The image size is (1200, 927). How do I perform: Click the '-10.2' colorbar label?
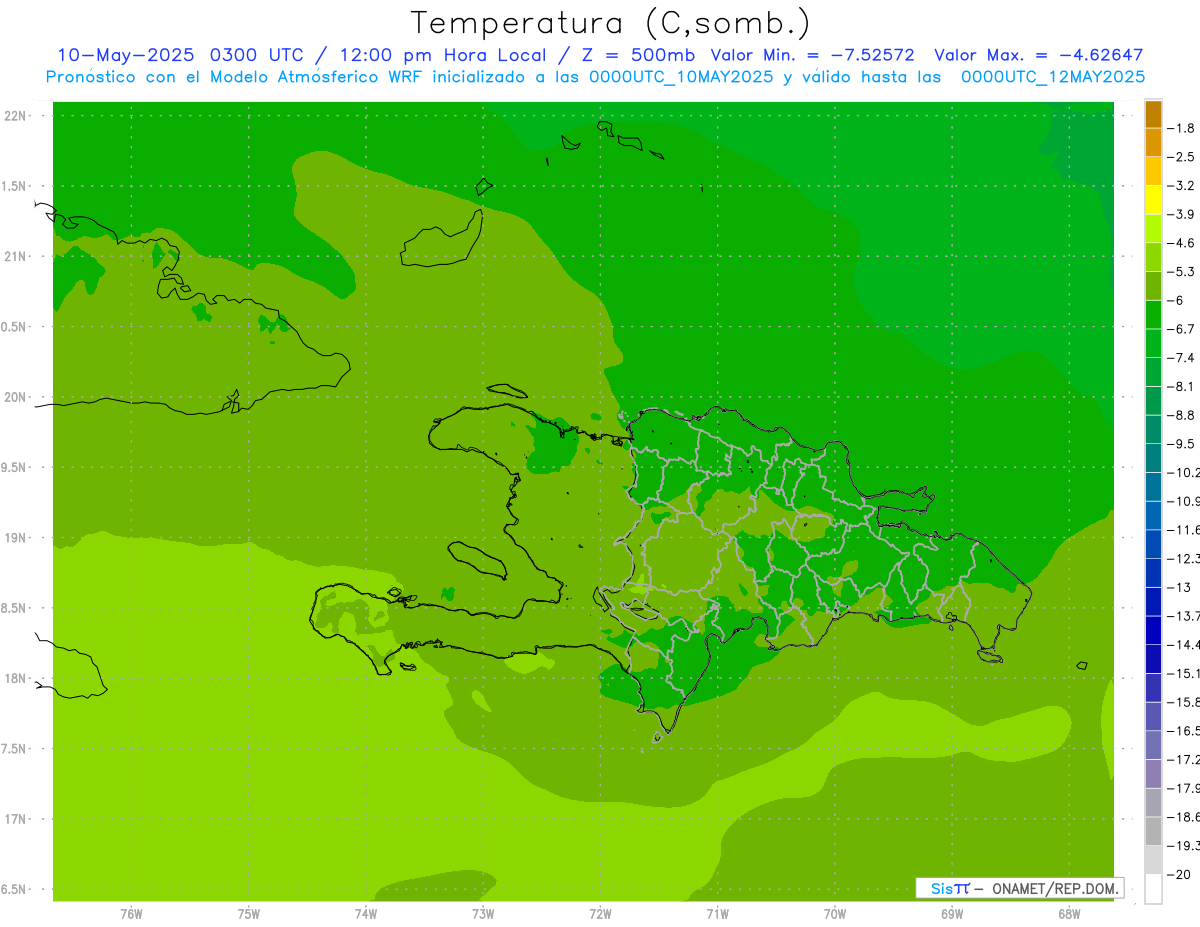(1184, 472)
